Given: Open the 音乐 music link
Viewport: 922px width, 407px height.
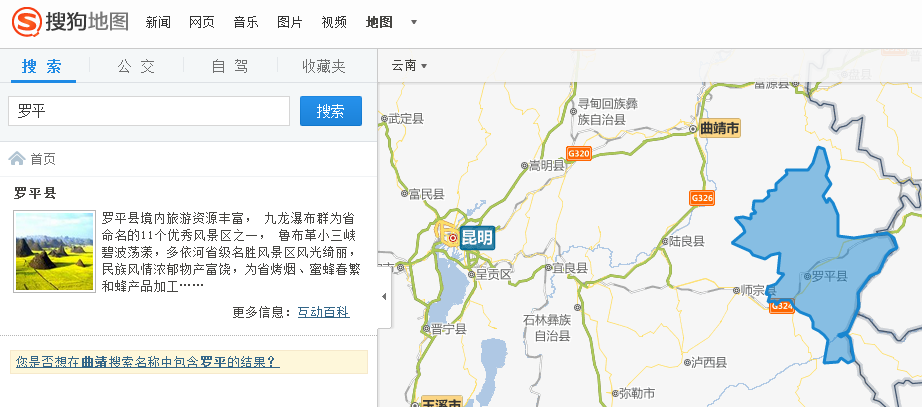Looking at the screenshot, I should pos(246,22).
